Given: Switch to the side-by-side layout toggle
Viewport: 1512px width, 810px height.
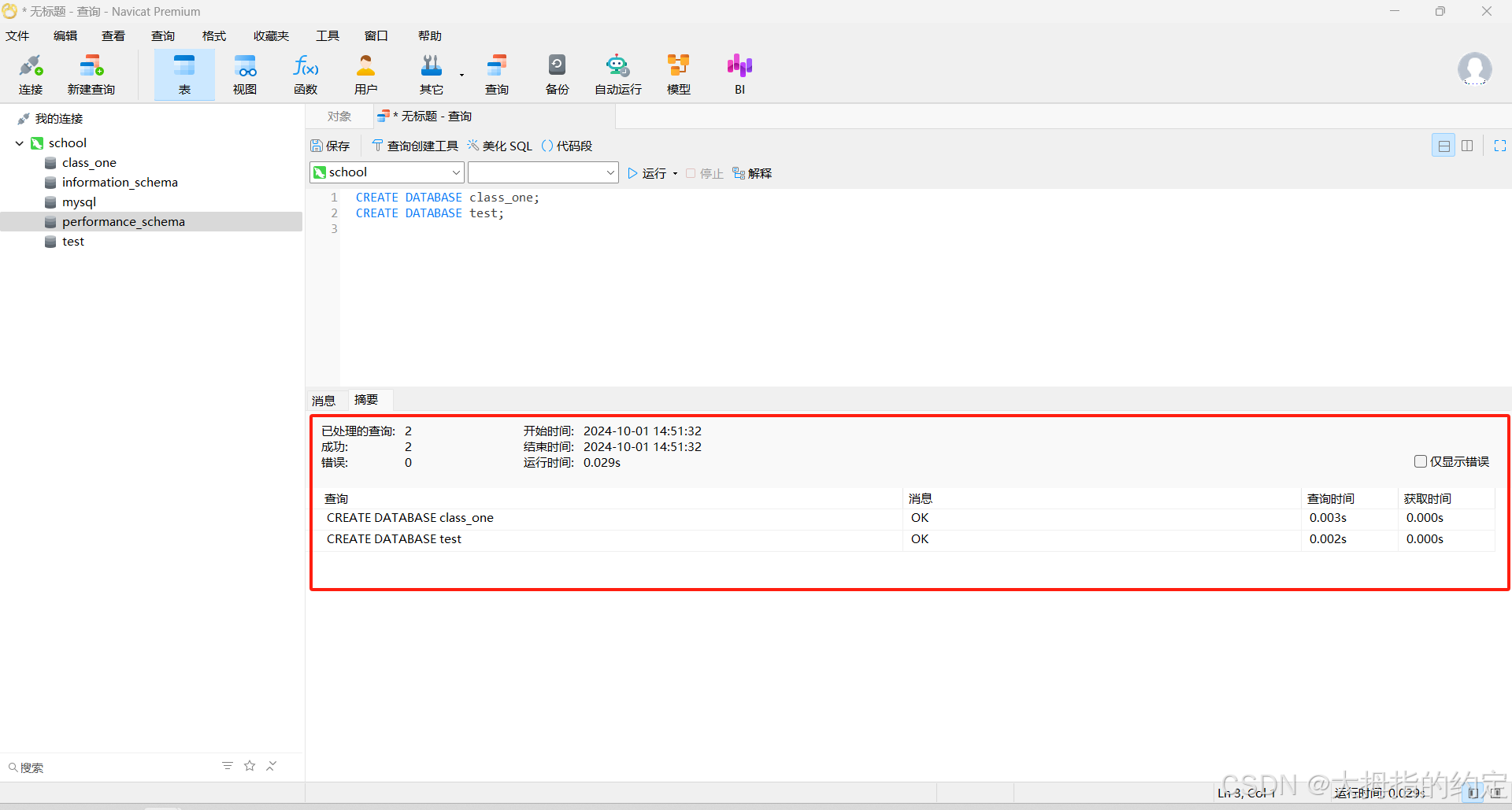Looking at the screenshot, I should tap(1467, 146).
